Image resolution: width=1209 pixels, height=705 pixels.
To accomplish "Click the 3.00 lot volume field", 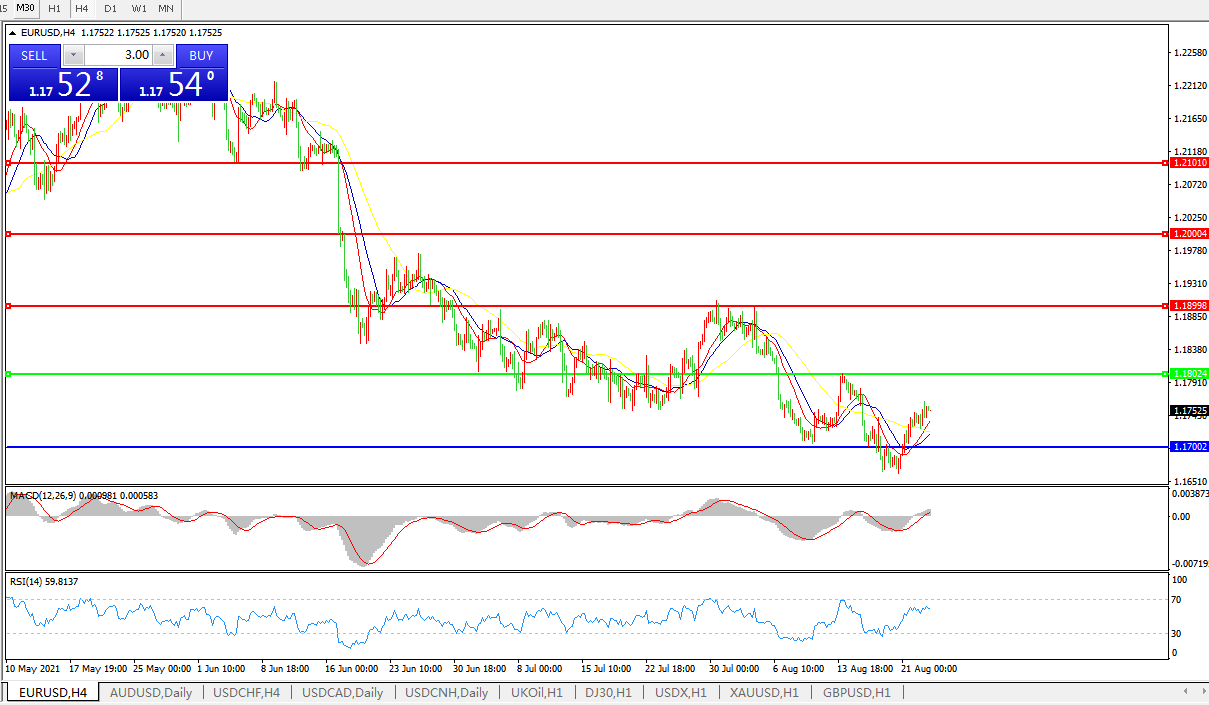I will [x=118, y=55].
